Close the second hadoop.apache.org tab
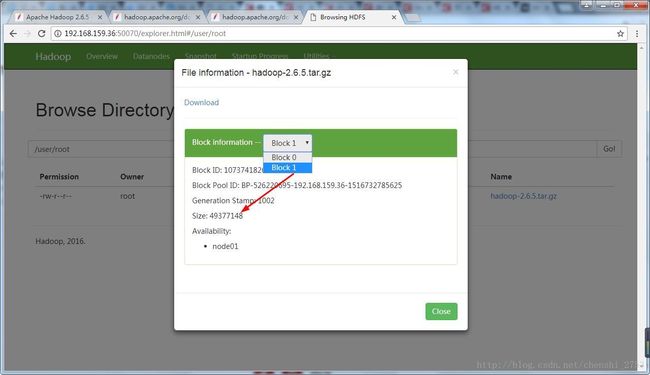Viewport: 650px width, 375px height. pos(198,17)
